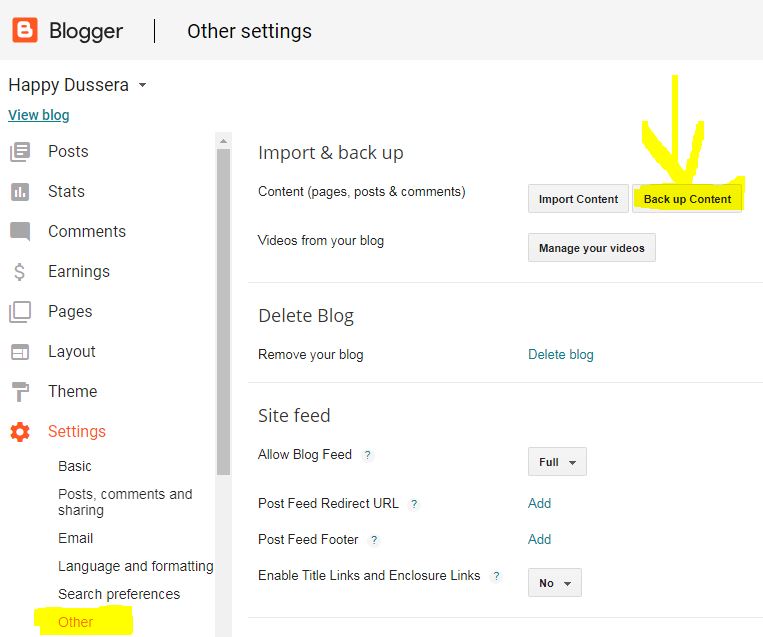Go to the Stats section

point(66,191)
